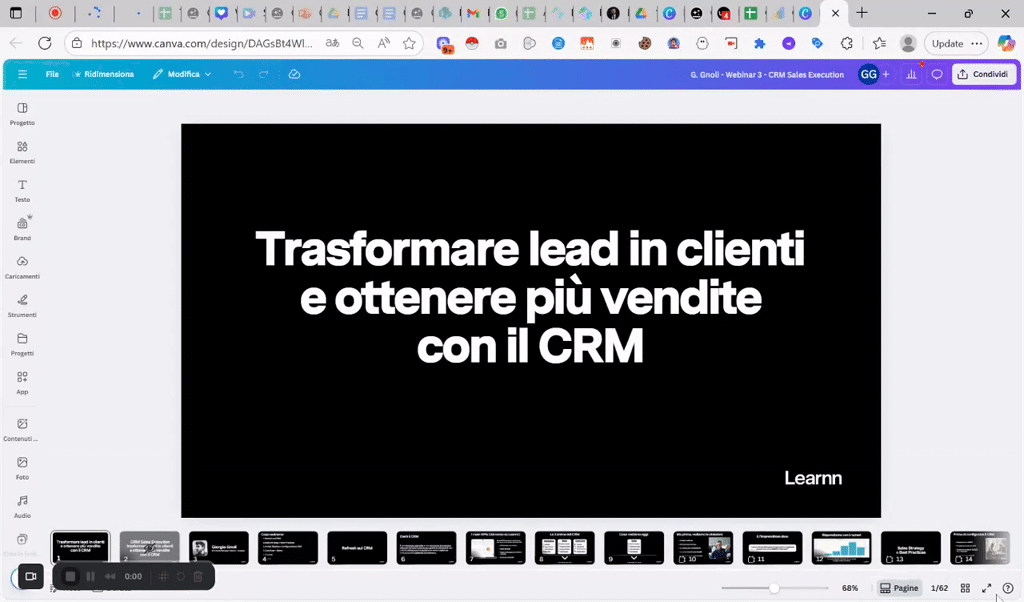Image resolution: width=1024 pixels, height=602 pixels.
Task: Open the browser tab actions icon
Action: [x=16, y=13]
